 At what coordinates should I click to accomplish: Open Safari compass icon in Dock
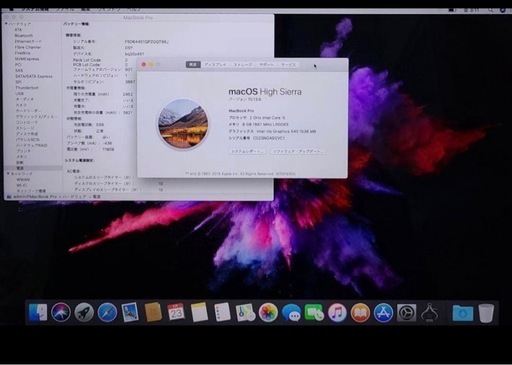(x=107, y=312)
